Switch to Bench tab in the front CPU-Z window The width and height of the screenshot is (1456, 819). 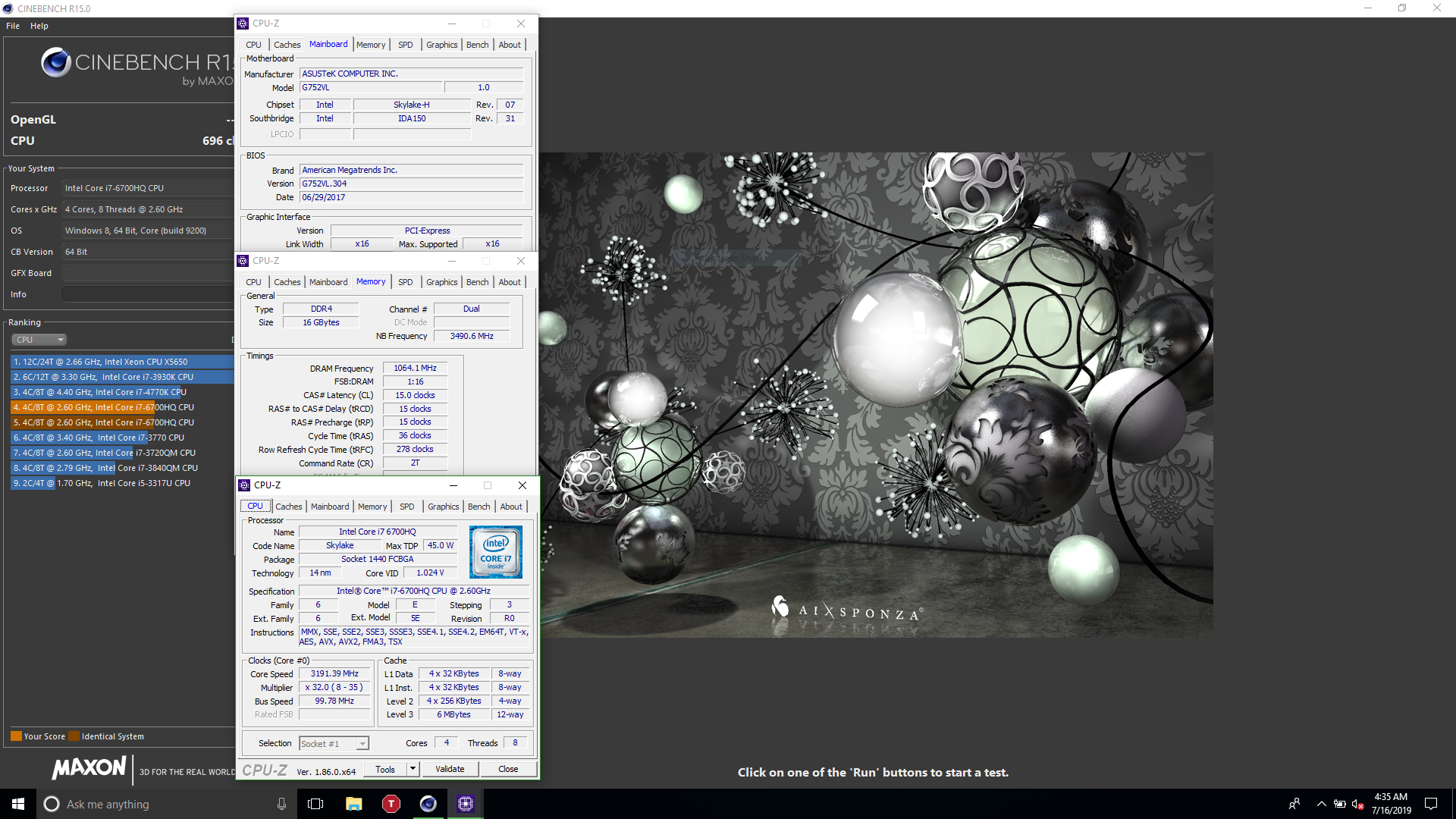479,507
